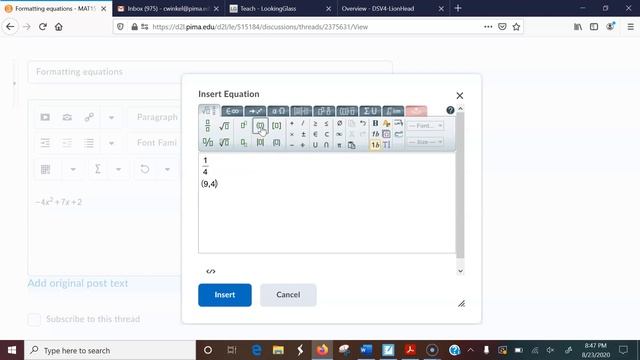Insert the pi symbol
The height and width of the screenshot is (360, 640).
(339, 145)
